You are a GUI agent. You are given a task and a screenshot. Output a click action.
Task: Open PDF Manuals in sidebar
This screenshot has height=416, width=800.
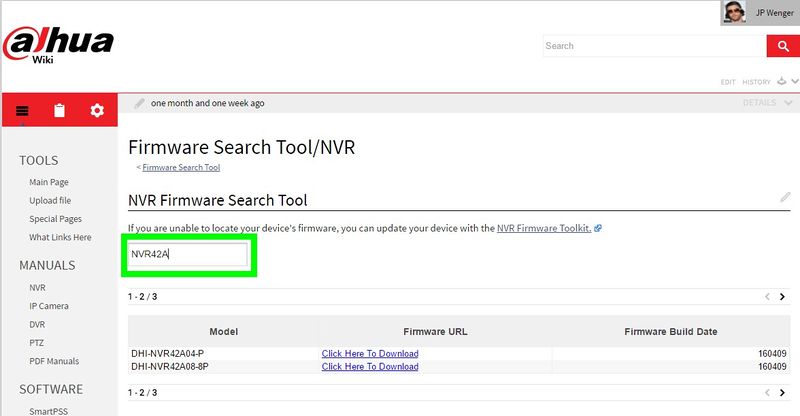coord(54,361)
